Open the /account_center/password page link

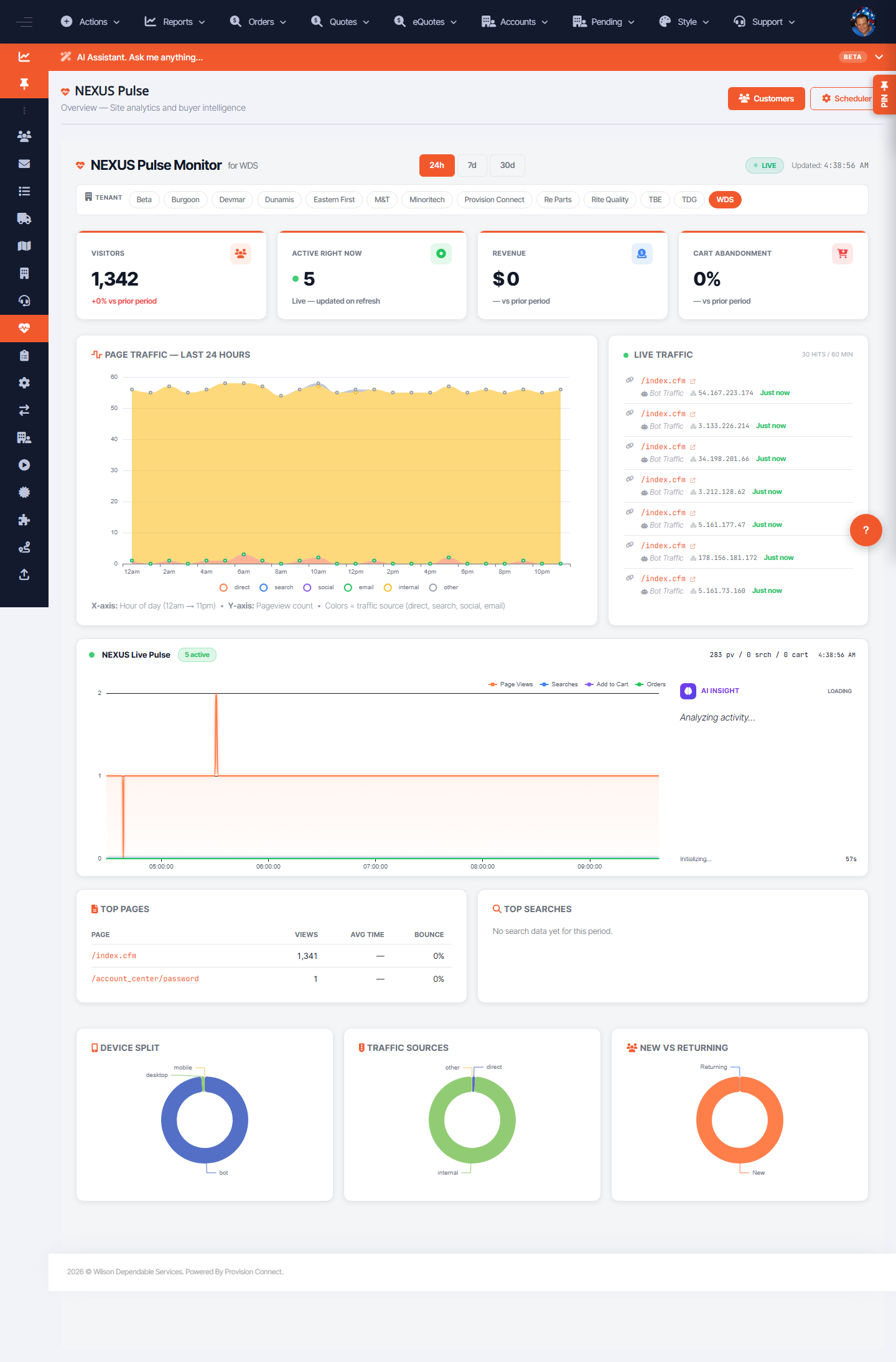tap(145, 979)
